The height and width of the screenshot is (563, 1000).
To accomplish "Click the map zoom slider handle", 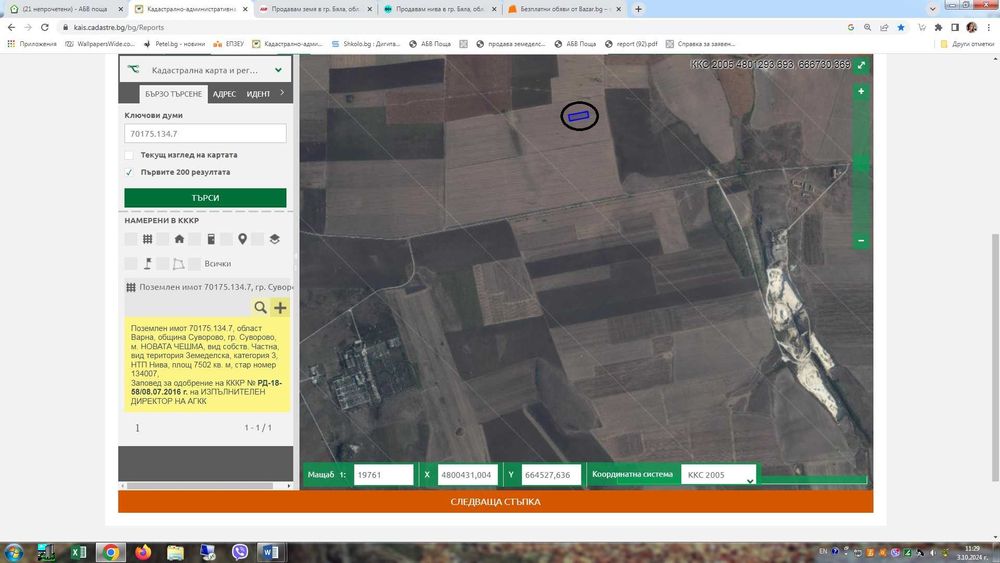I will pos(861,165).
